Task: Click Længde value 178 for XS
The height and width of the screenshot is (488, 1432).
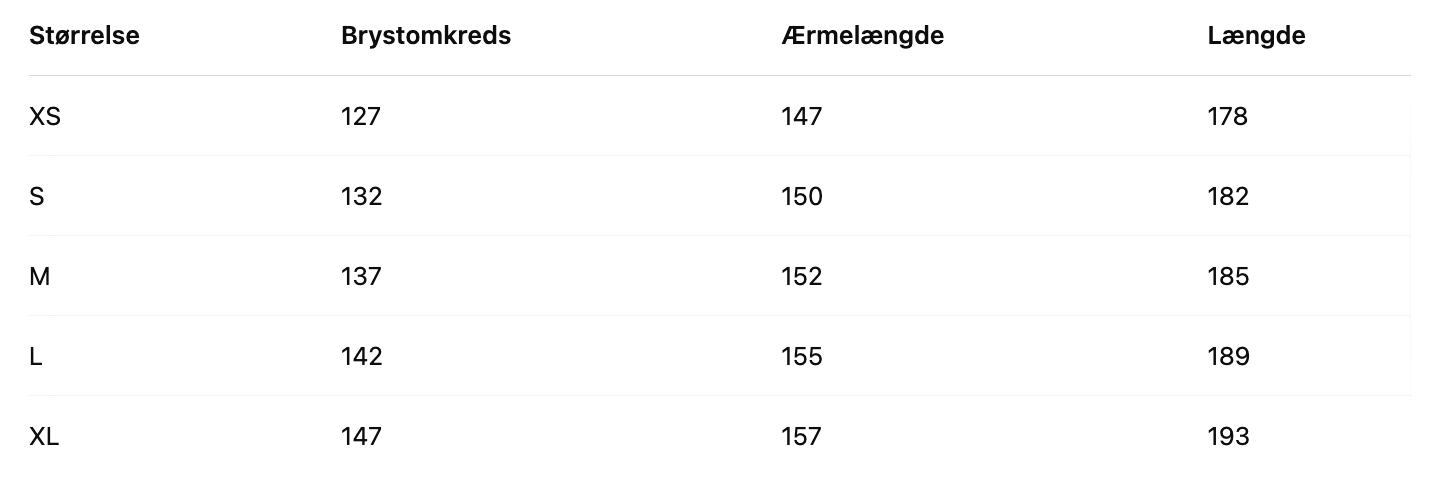Action: pyautogui.click(x=1228, y=117)
